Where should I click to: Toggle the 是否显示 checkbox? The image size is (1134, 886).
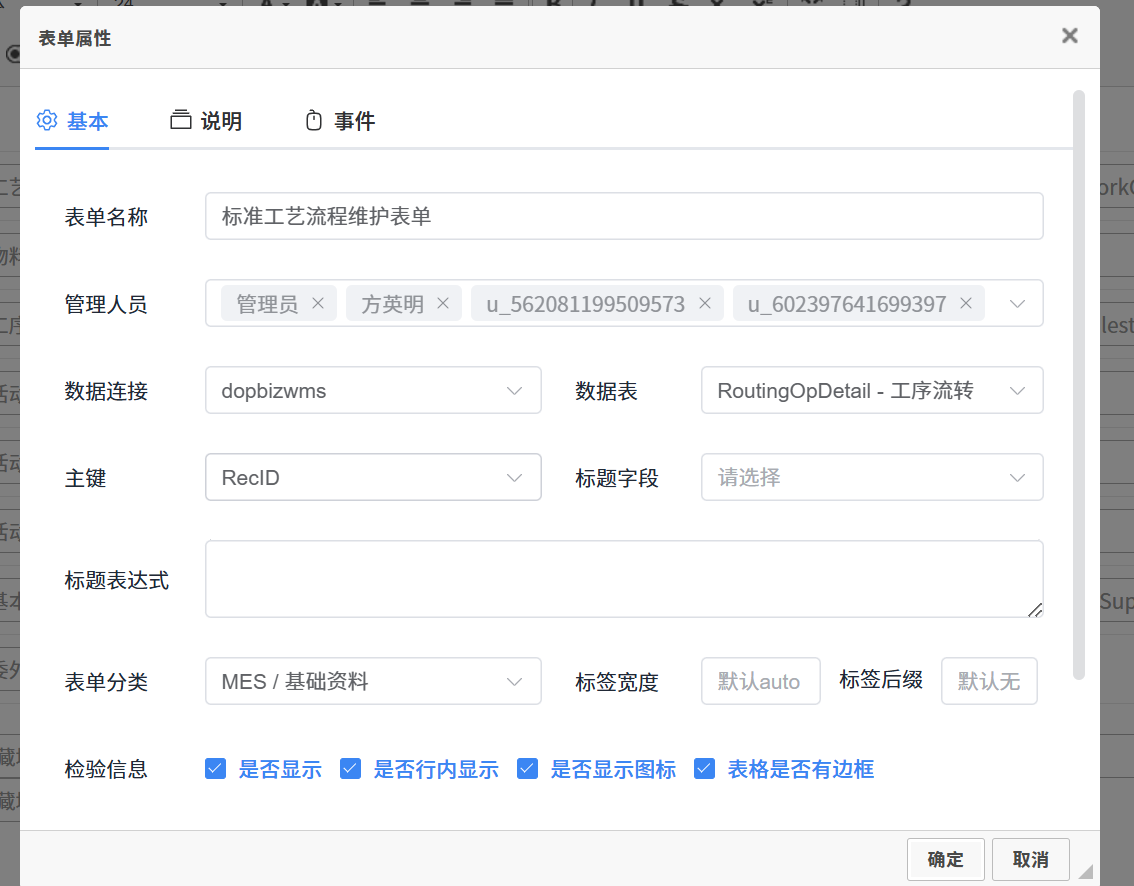point(215,769)
